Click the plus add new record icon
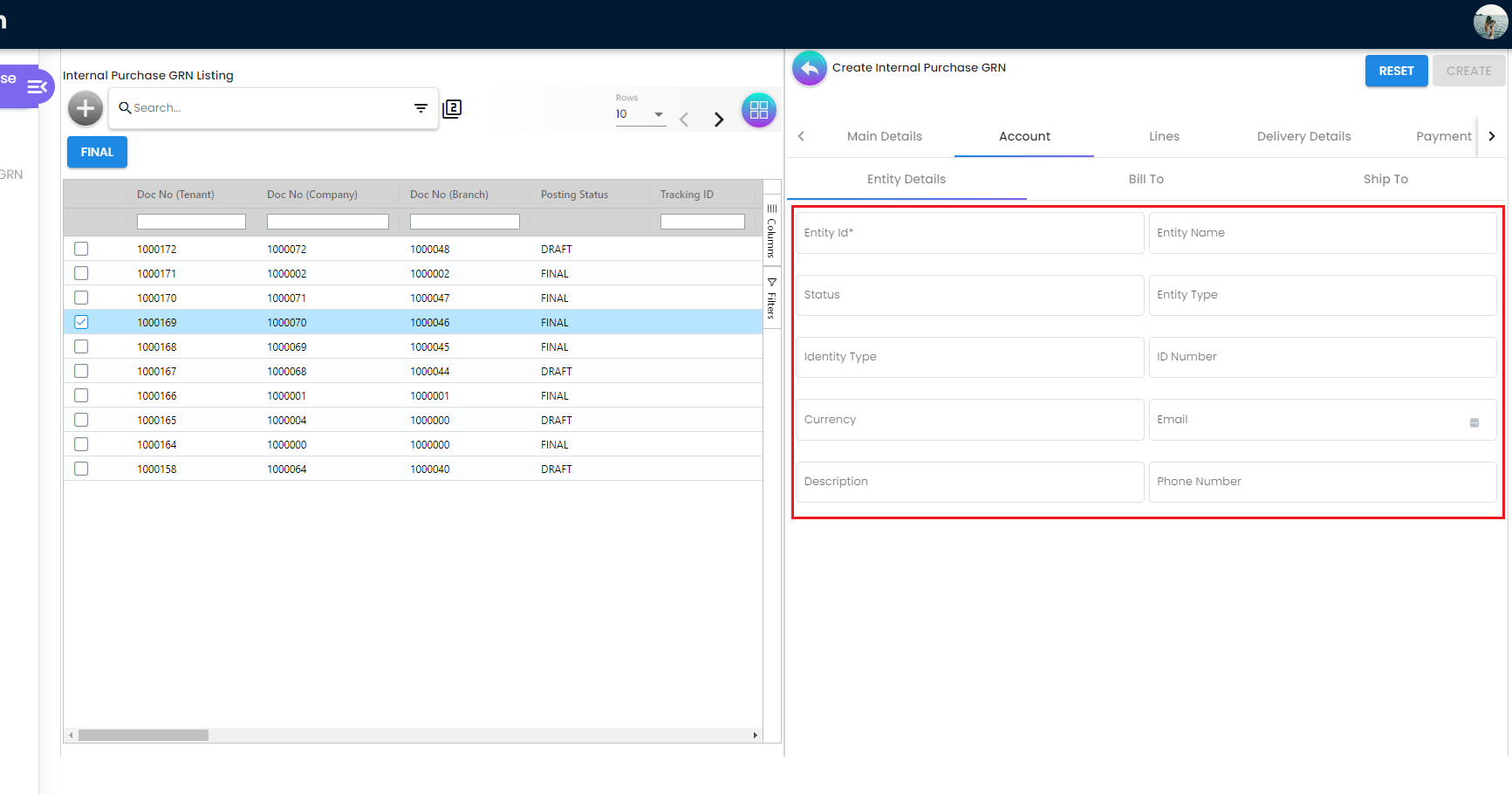This screenshot has width=1512, height=795. (86, 109)
